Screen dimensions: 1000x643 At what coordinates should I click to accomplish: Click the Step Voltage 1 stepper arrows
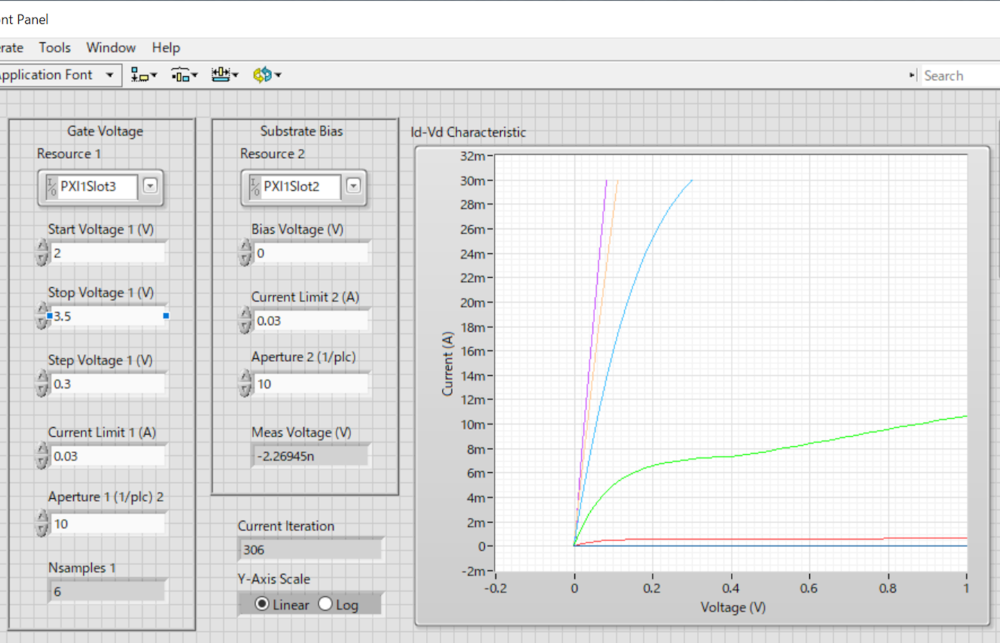[x=42, y=384]
